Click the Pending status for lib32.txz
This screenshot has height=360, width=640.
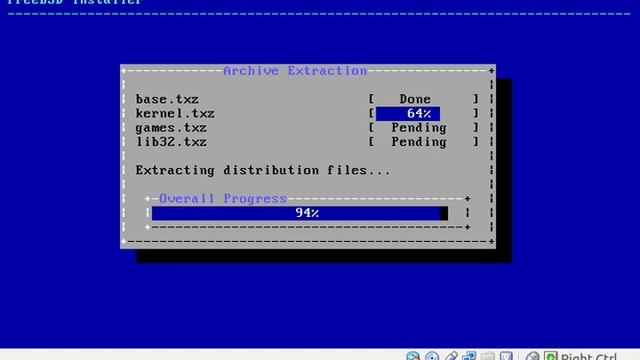coord(419,142)
